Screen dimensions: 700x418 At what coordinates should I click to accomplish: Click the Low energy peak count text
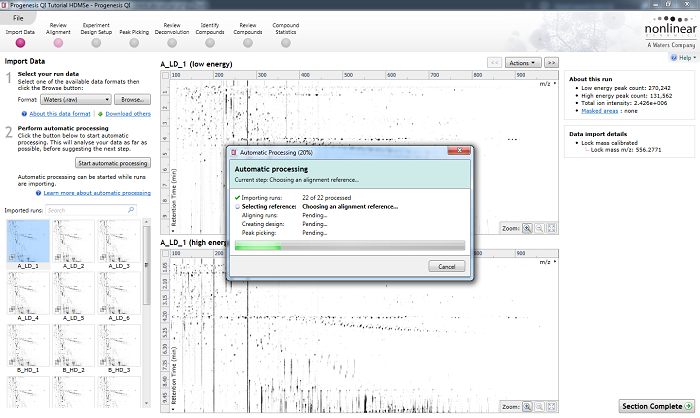626,88
